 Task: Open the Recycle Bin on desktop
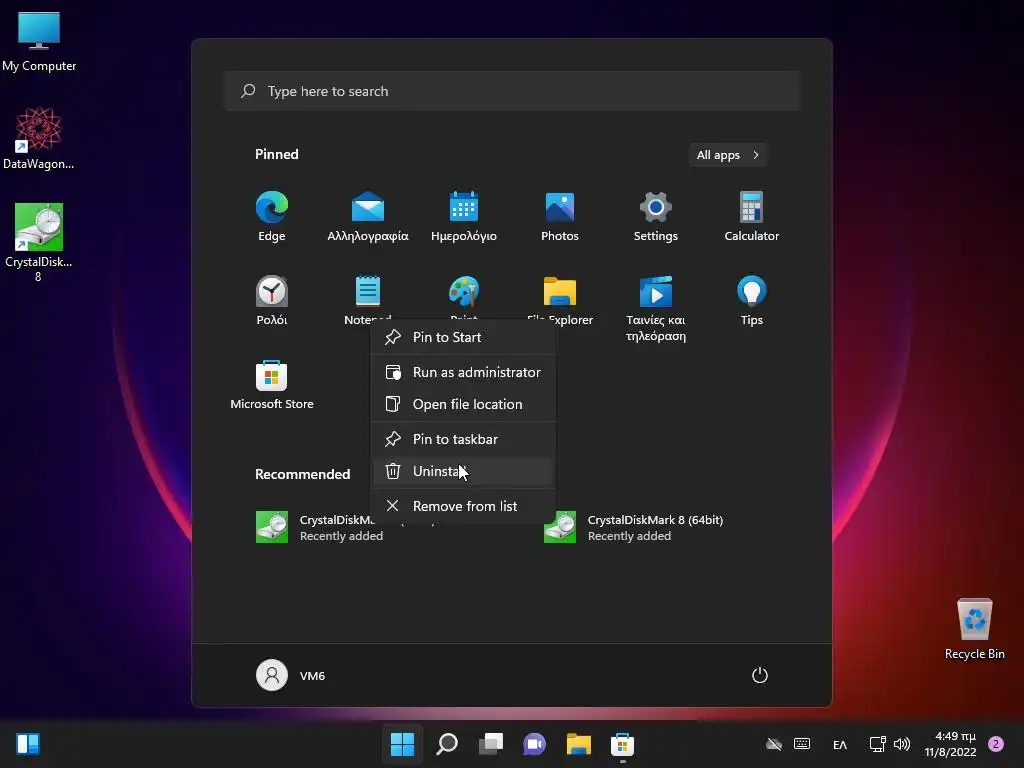coord(974,629)
